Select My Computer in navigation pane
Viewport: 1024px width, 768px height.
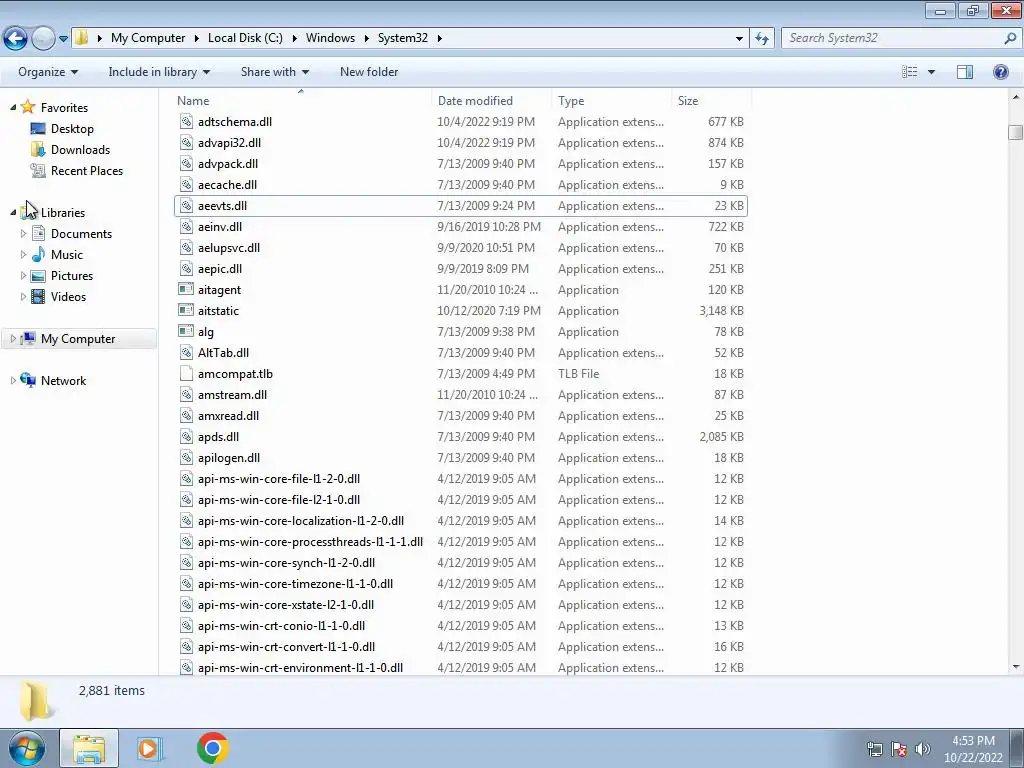point(78,338)
